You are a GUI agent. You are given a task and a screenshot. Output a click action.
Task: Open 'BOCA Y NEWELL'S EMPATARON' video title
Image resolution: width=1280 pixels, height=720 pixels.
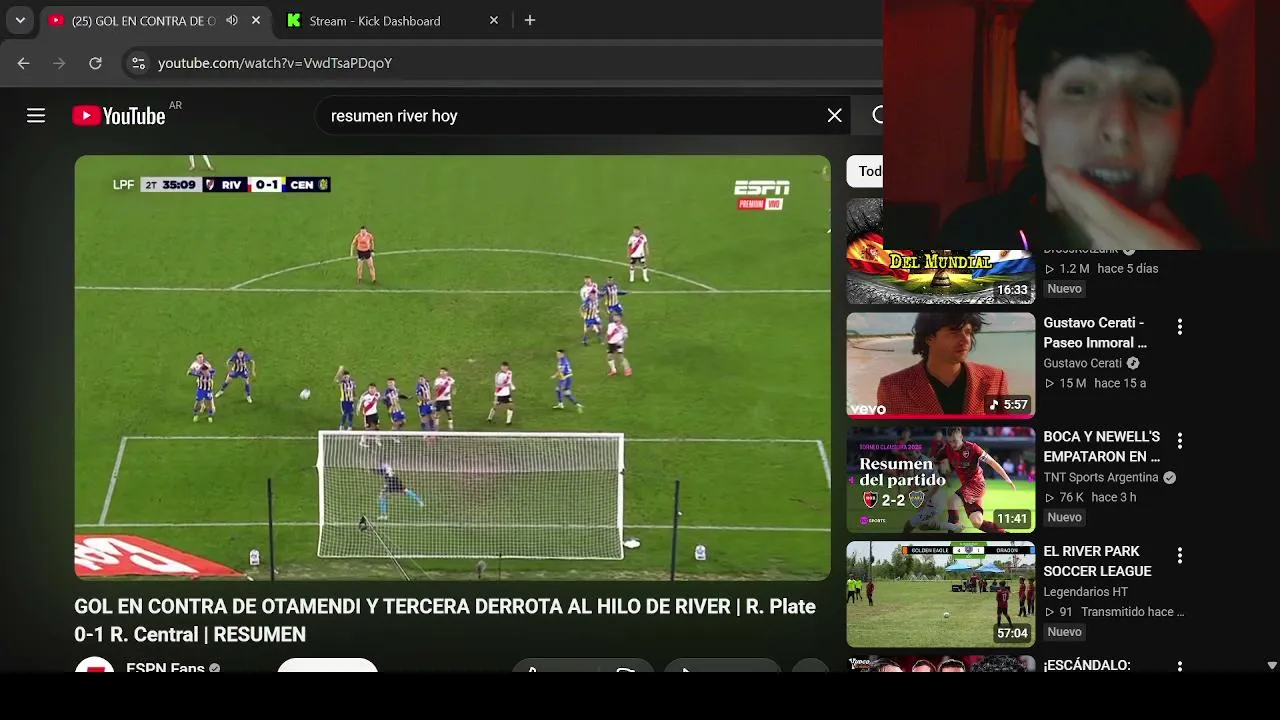pyautogui.click(x=1102, y=447)
